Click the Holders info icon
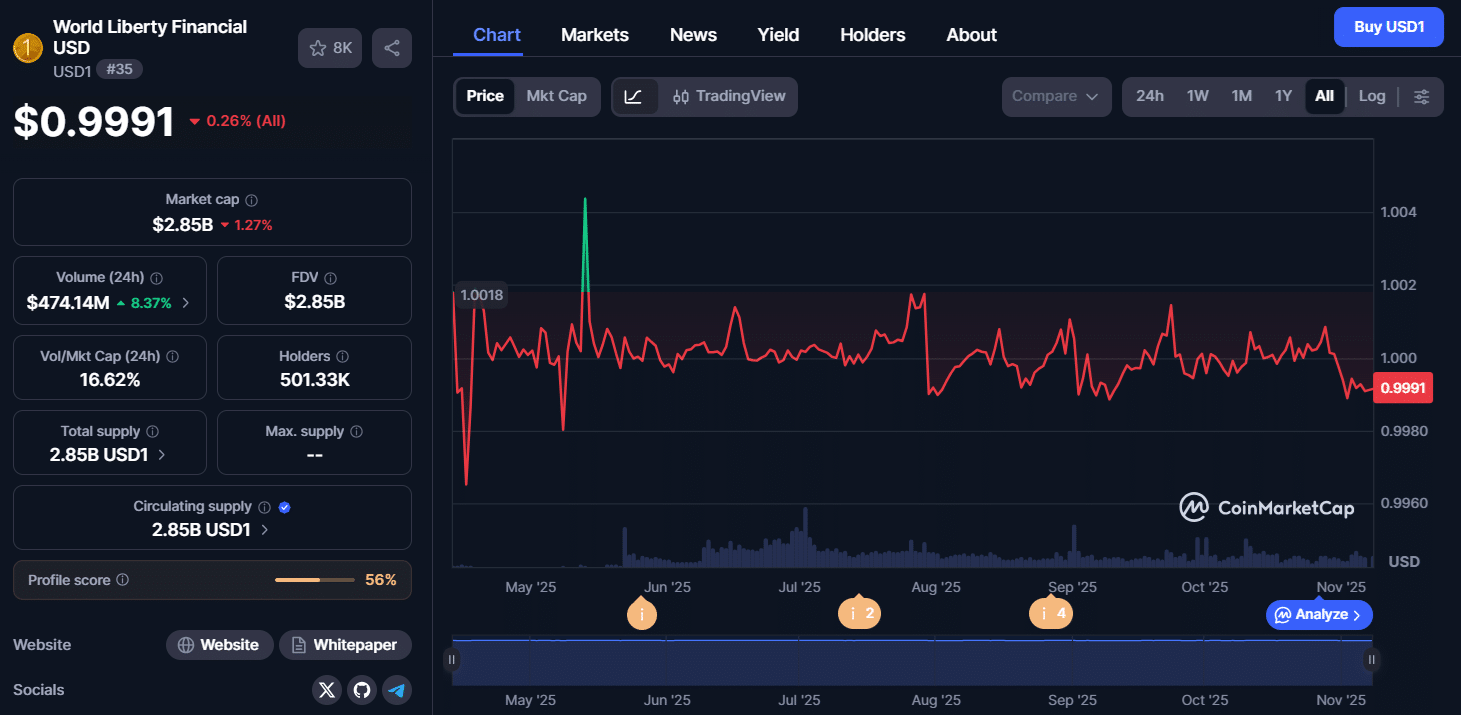The width and height of the screenshot is (1461, 715). 343,356
